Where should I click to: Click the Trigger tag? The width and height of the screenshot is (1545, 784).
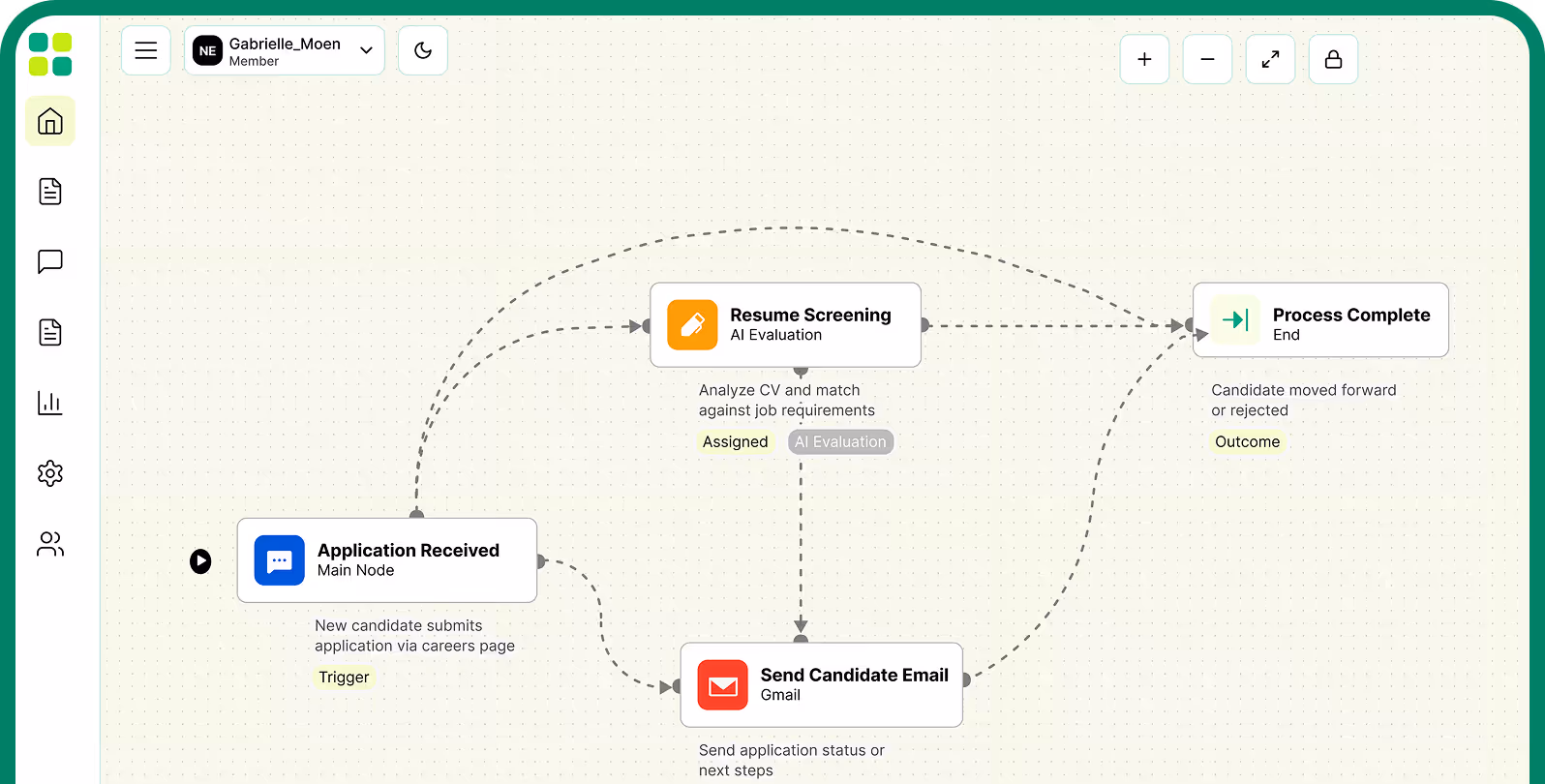(344, 677)
